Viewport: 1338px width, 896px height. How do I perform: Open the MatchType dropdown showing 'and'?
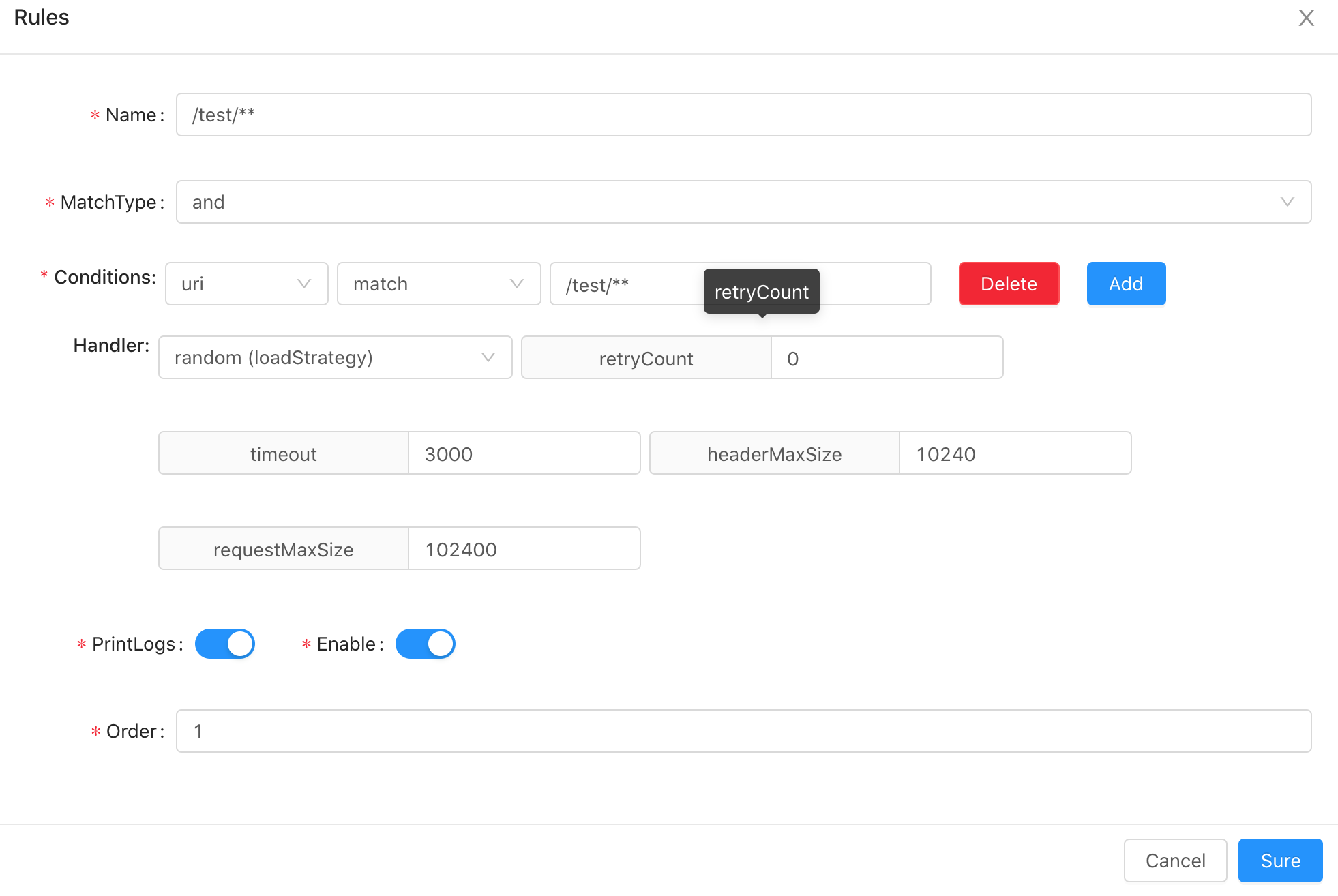[743, 202]
